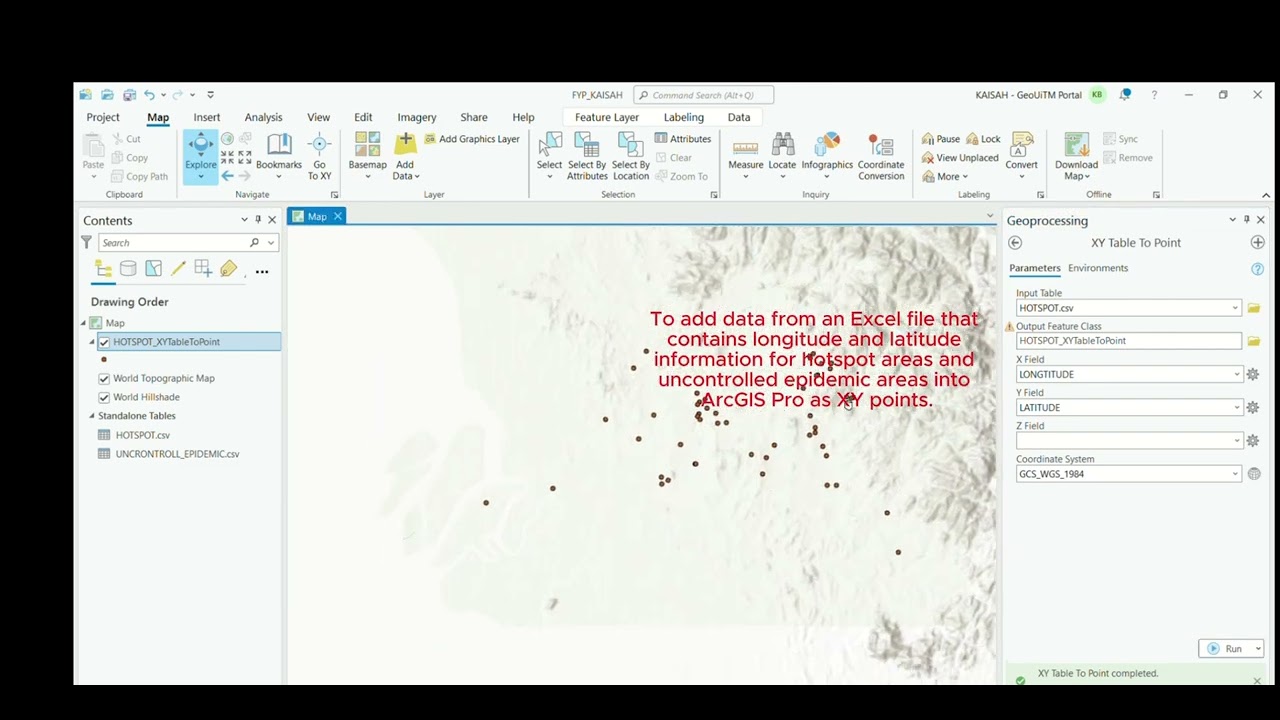Switch to List By Selection view
Image resolution: width=1280 pixels, height=720 pixels.
(153, 268)
